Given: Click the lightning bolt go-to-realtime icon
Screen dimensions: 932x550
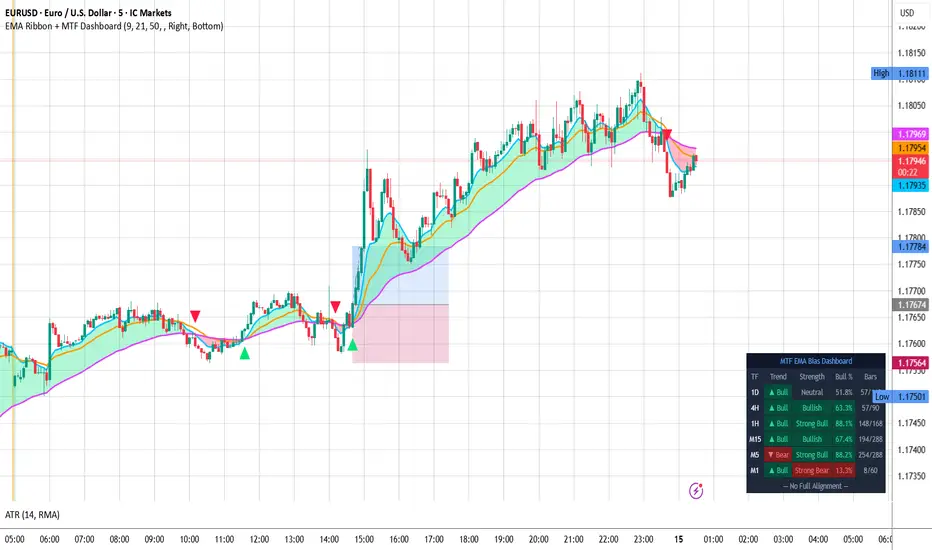Looking at the screenshot, I should 696,491.
